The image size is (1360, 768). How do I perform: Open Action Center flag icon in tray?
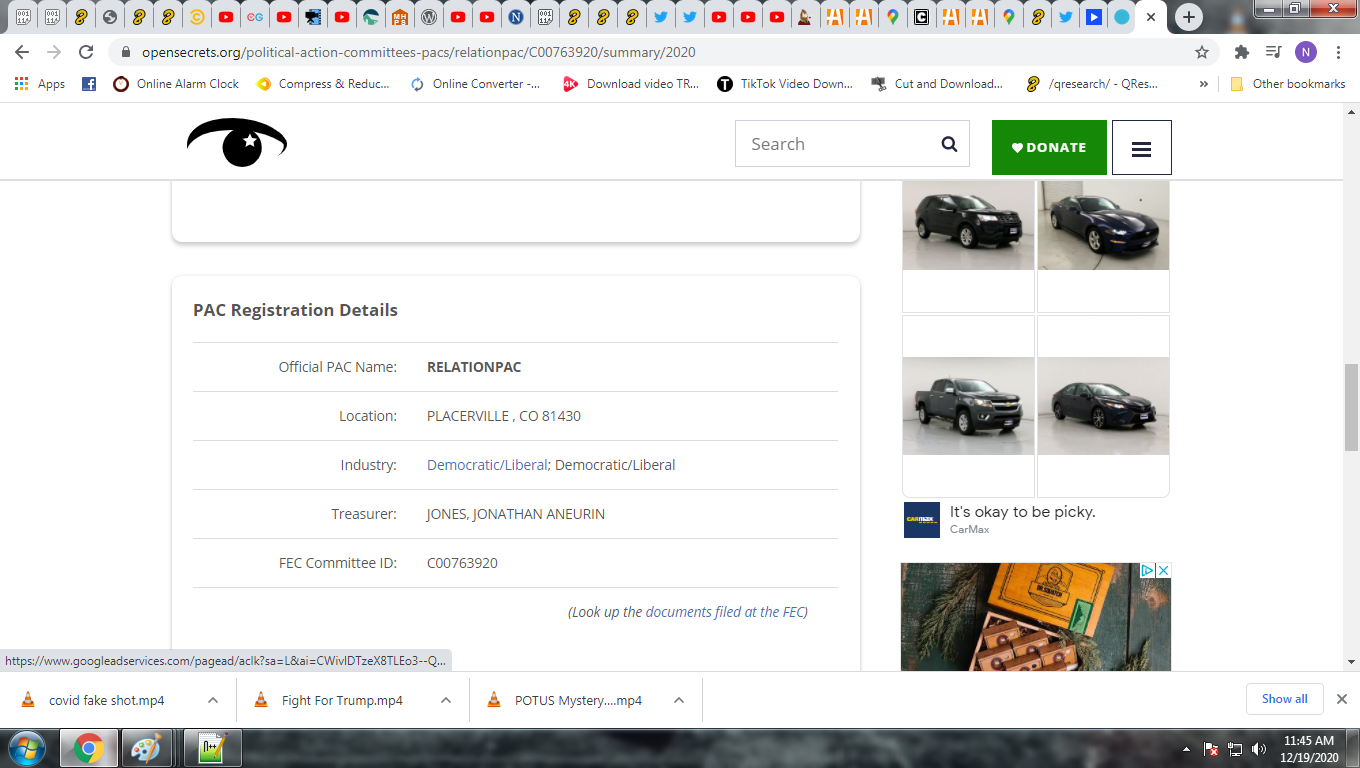click(x=1211, y=749)
